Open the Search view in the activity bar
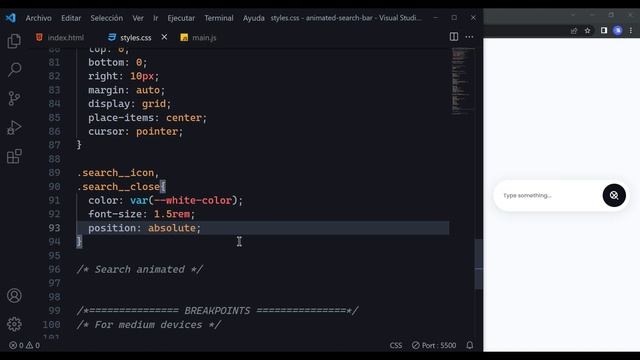The width and height of the screenshot is (640, 360). tap(14, 69)
